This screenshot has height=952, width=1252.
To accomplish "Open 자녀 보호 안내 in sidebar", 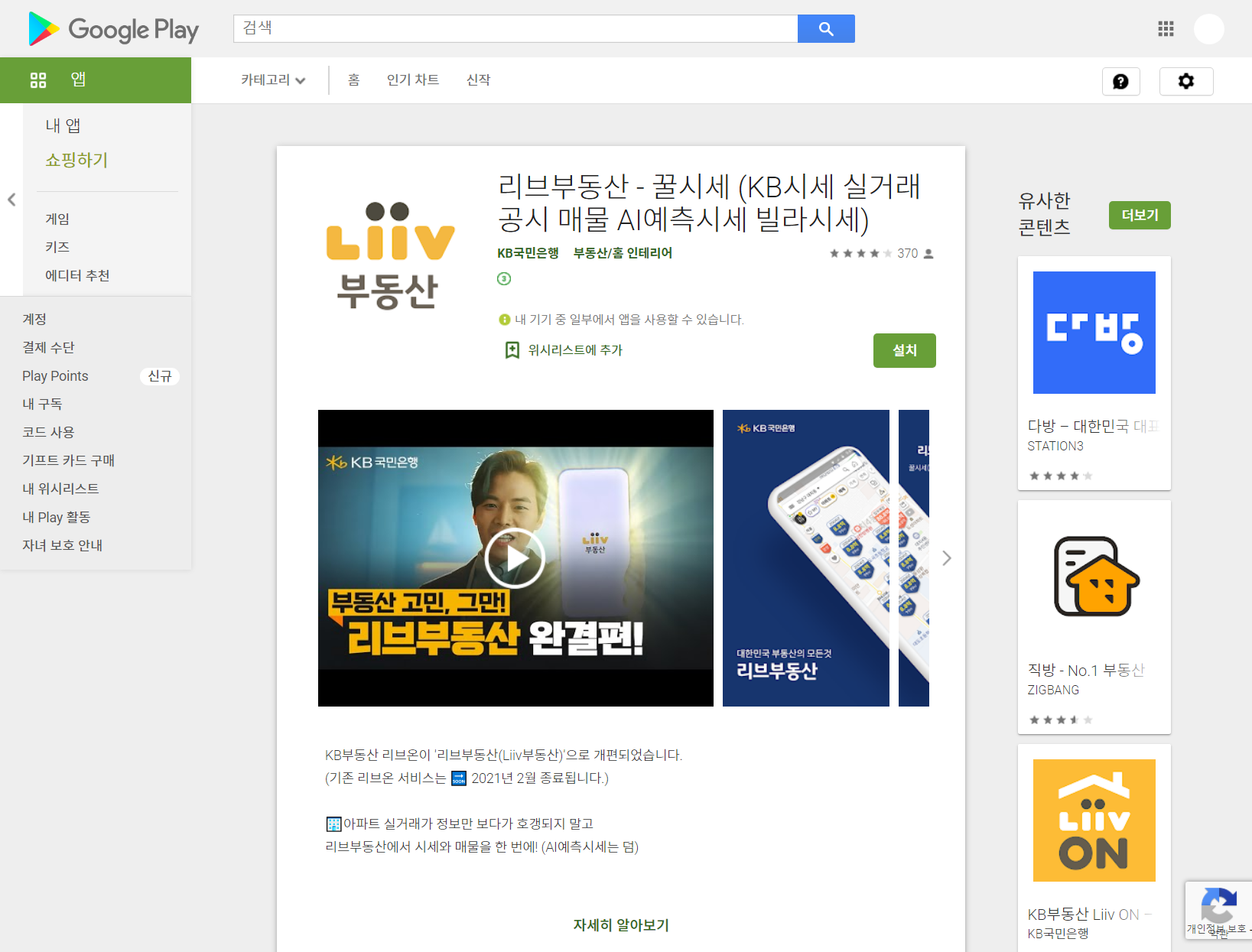I will point(62,545).
